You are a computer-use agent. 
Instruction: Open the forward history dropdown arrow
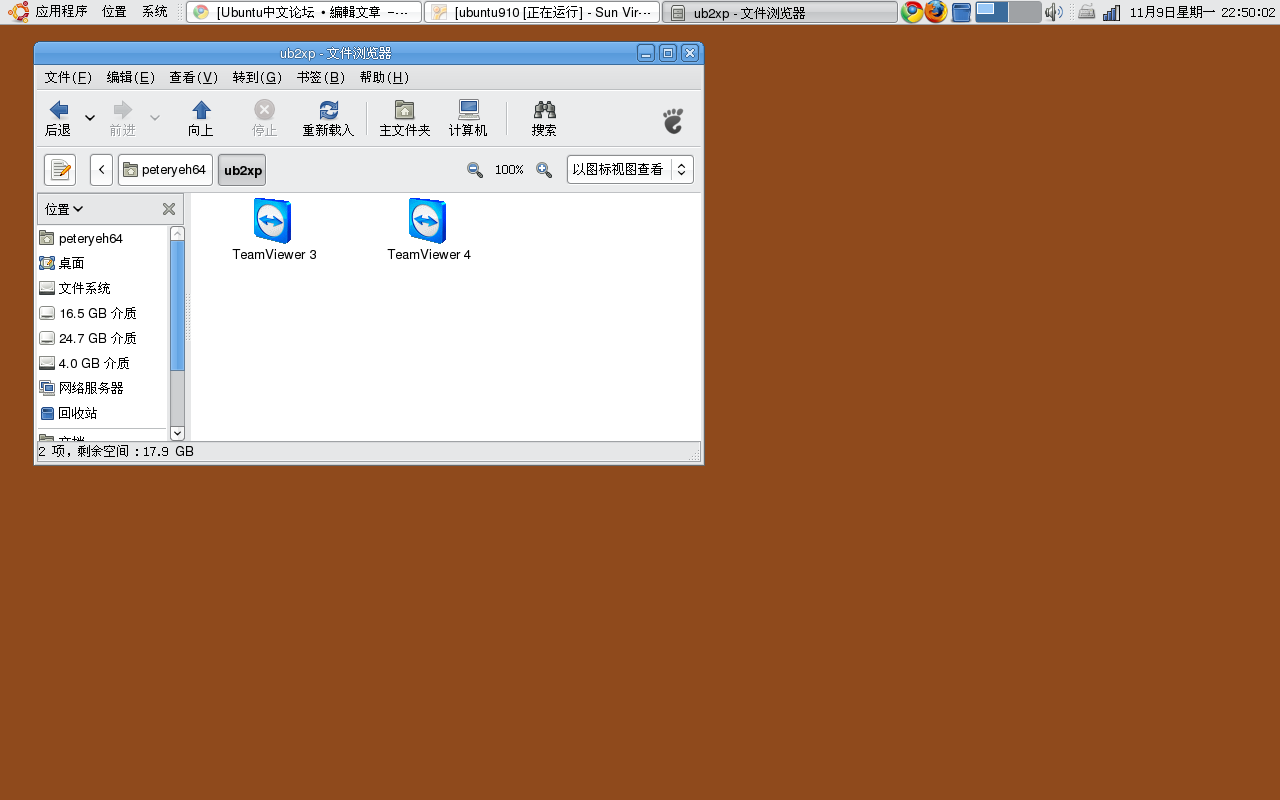pyautogui.click(x=155, y=118)
